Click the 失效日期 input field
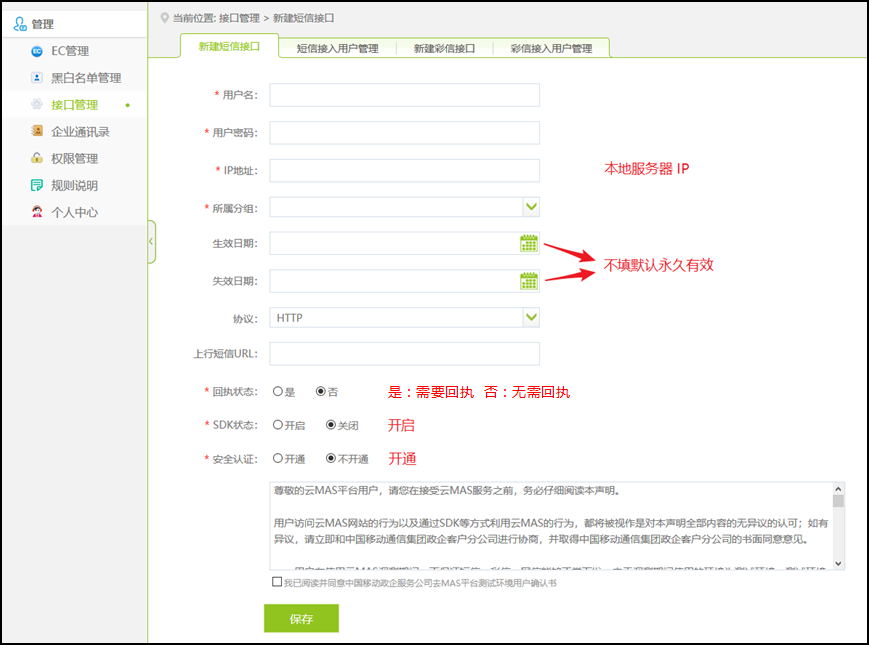Viewport: 869px width, 645px height. [x=405, y=281]
